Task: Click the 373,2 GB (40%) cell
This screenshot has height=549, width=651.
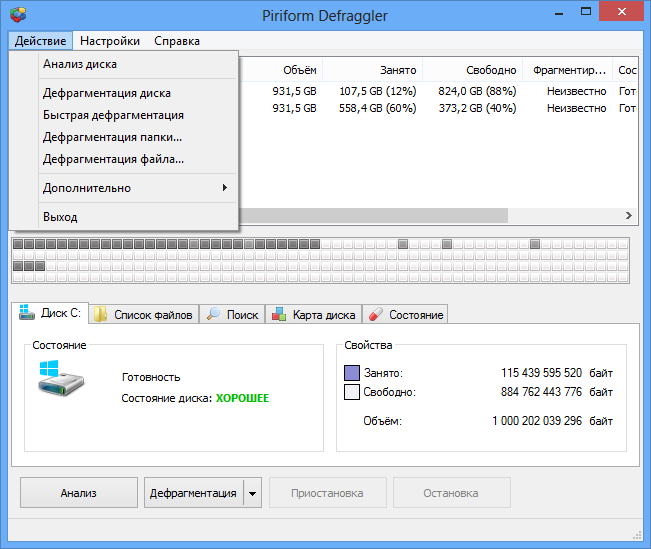Action: tap(477, 108)
